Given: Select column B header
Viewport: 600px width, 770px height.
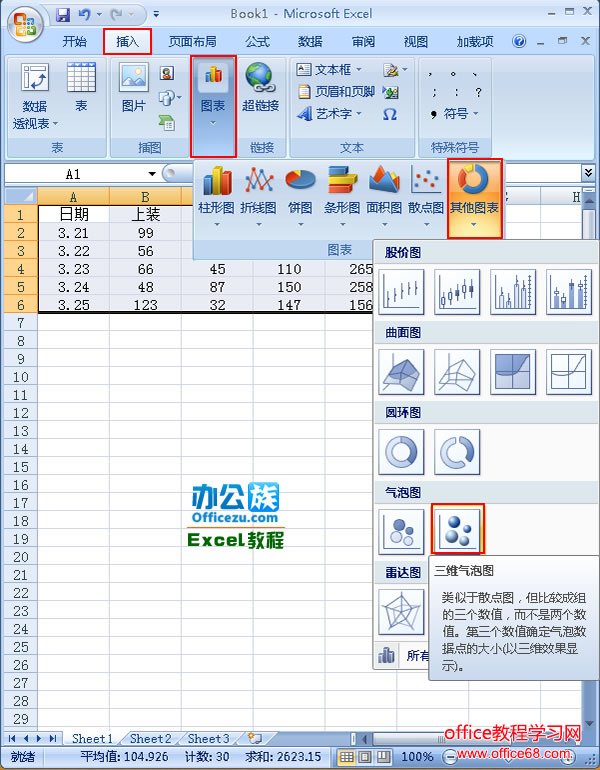Looking at the screenshot, I should pos(145,196).
